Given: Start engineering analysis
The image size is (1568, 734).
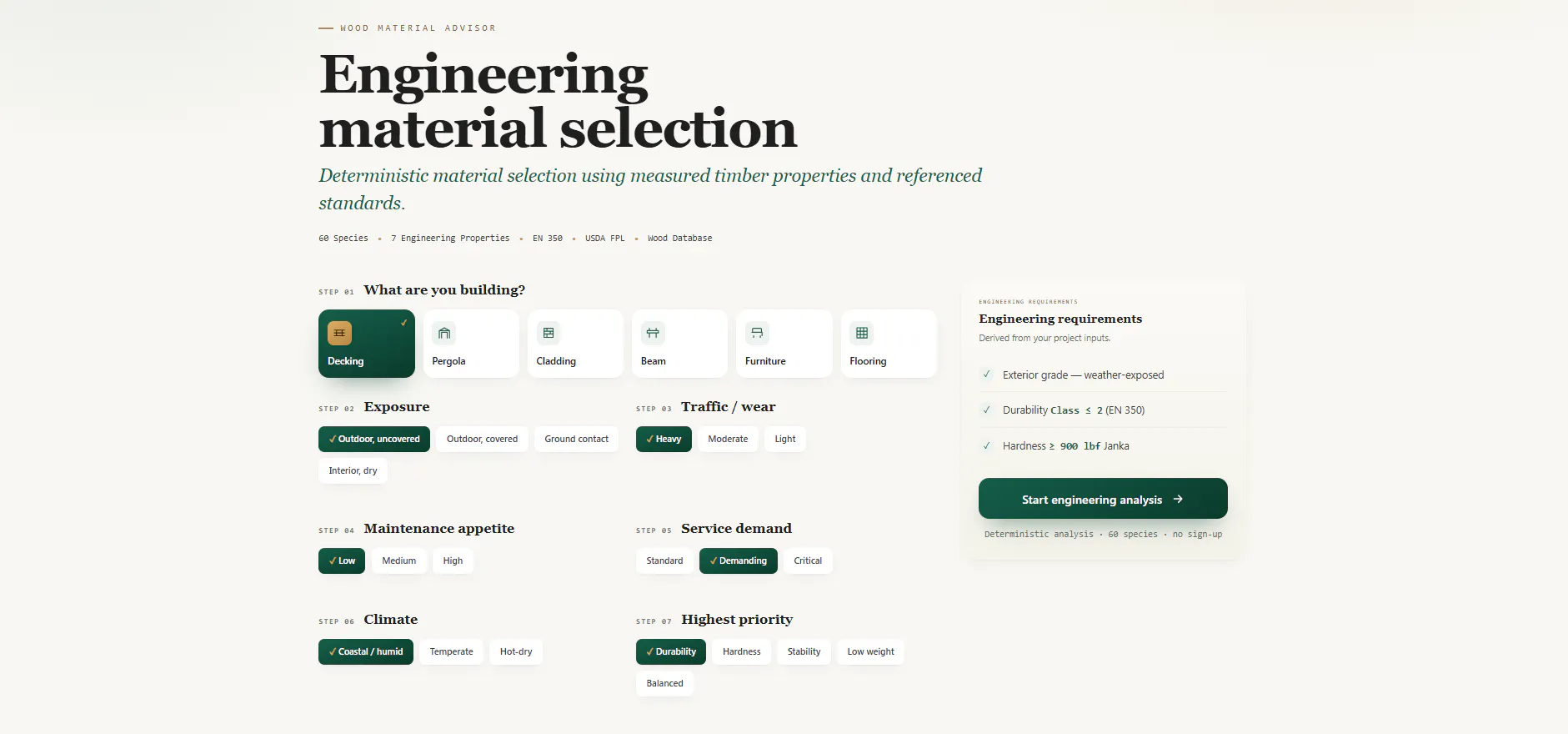Looking at the screenshot, I should [1103, 499].
